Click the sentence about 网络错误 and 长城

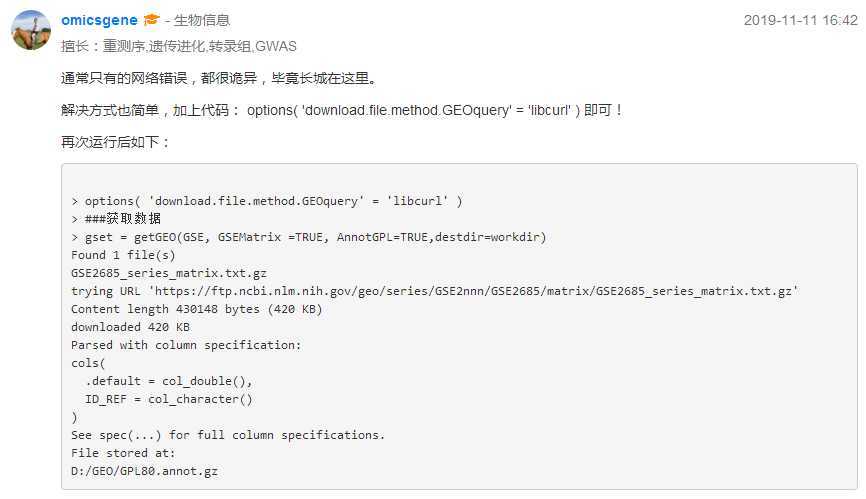coord(220,78)
